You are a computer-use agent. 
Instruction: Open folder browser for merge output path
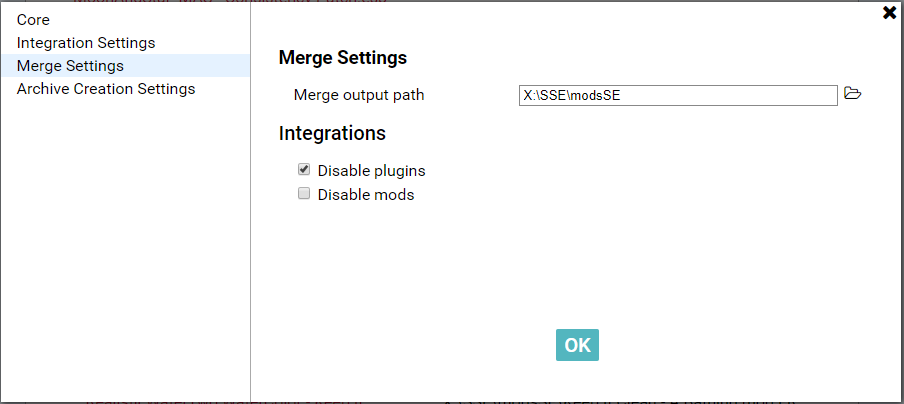pyautogui.click(x=852, y=94)
